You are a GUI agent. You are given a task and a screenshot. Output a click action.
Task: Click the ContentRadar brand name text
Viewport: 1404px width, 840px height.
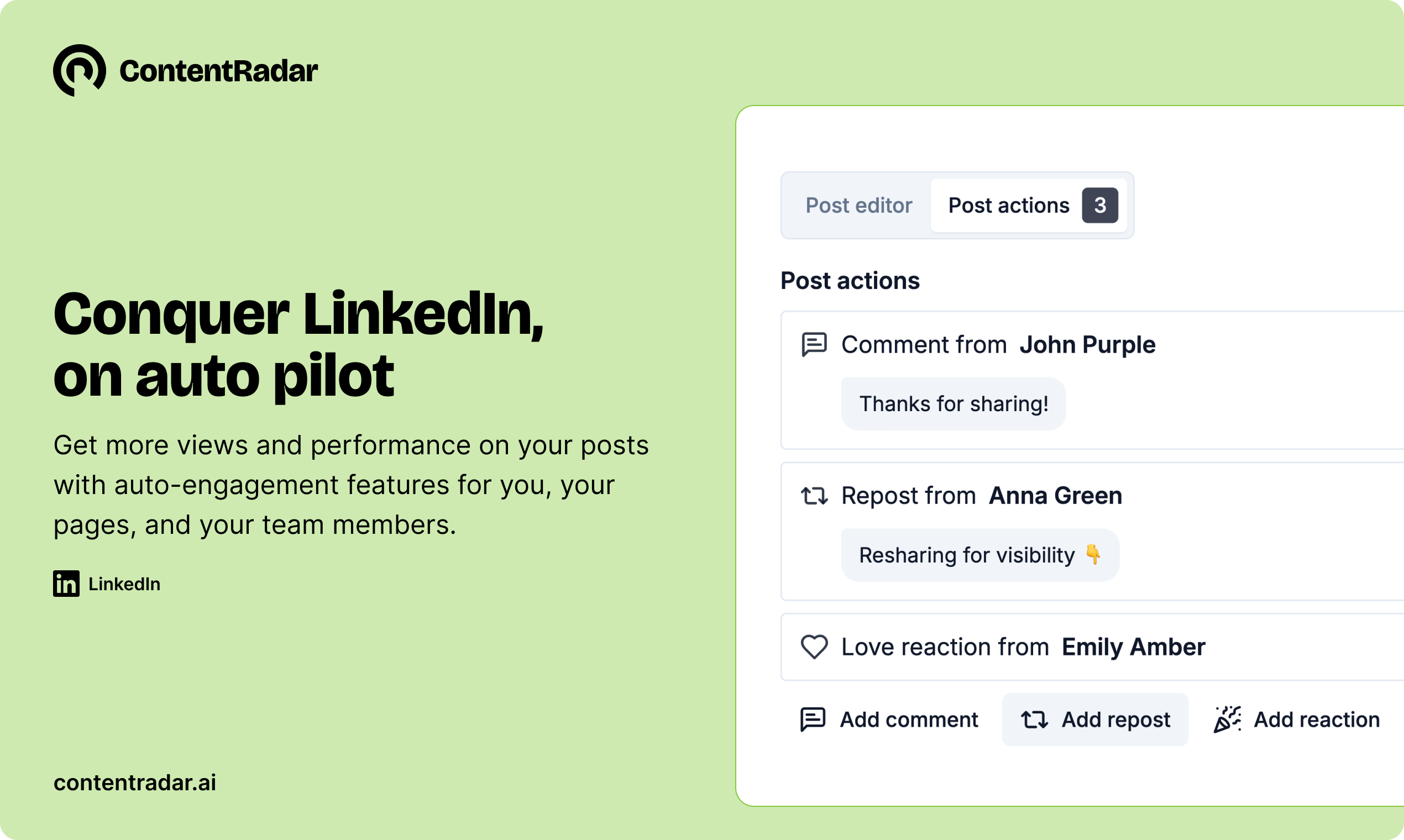coord(218,71)
